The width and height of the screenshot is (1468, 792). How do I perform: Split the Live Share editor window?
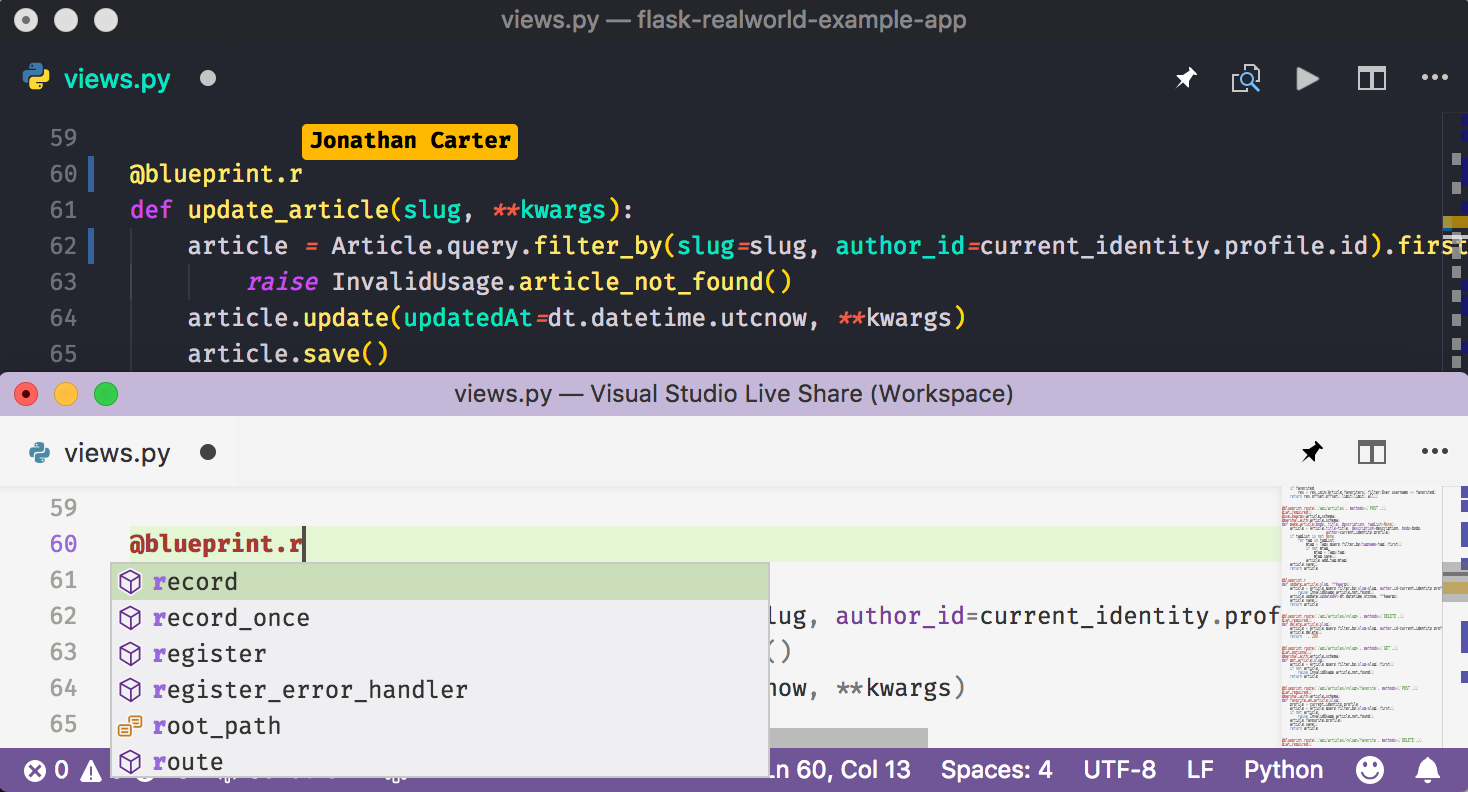pos(1371,452)
